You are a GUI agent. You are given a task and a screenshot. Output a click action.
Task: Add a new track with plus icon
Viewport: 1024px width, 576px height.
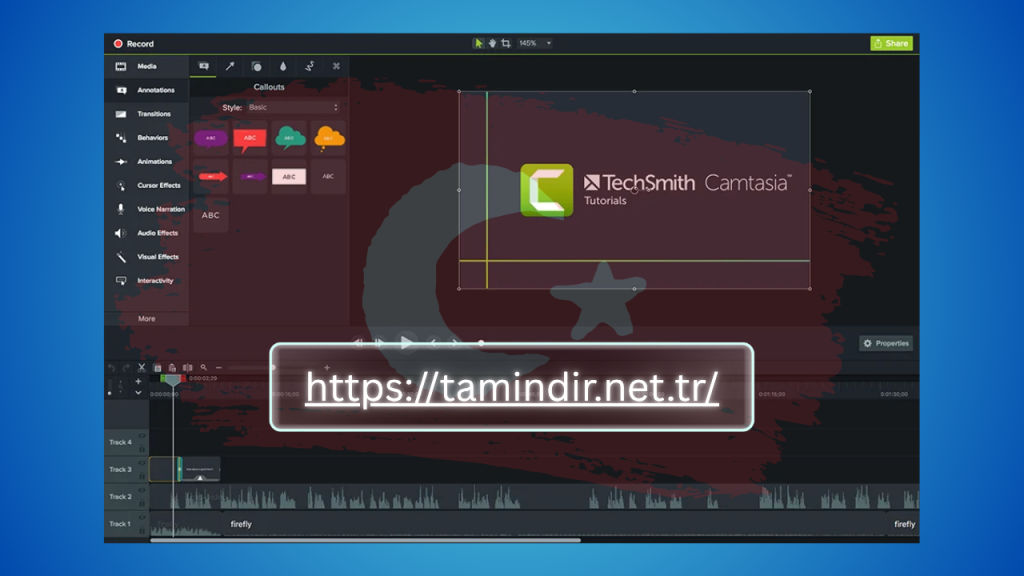(x=138, y=381)
